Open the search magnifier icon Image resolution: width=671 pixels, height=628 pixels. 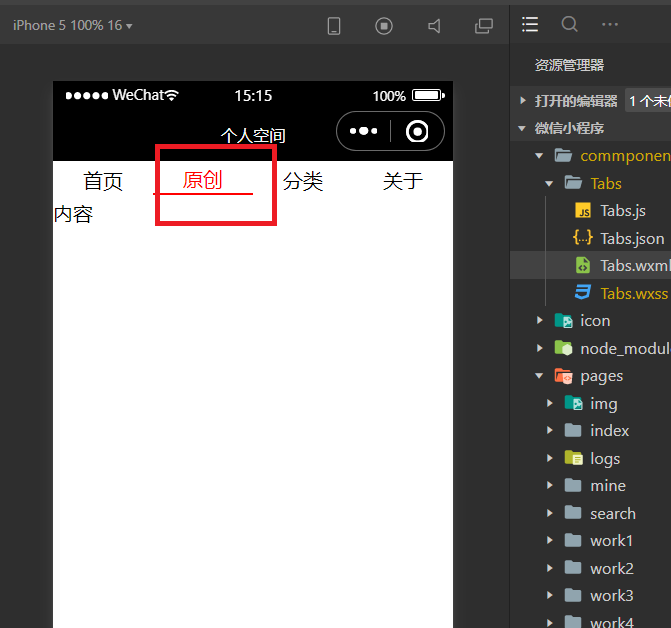click(x=570, y=24)
